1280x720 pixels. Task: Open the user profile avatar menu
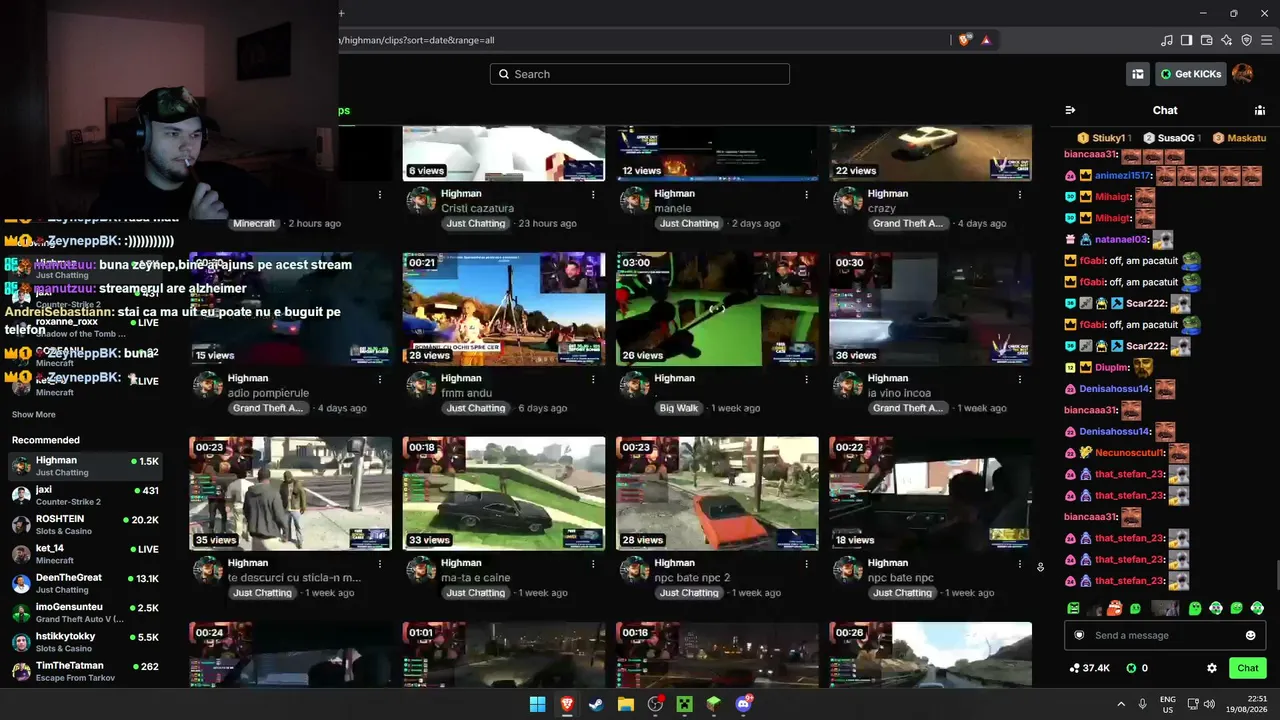tap(1243, 74)
